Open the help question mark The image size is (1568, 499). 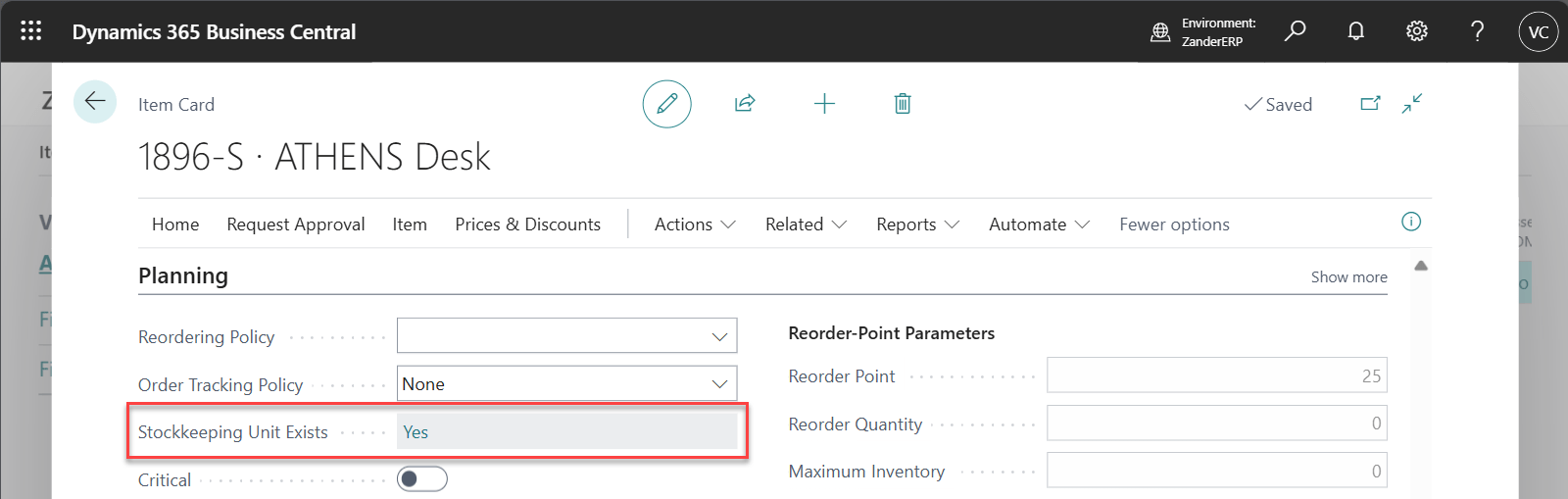click(x=1478, y=31)
